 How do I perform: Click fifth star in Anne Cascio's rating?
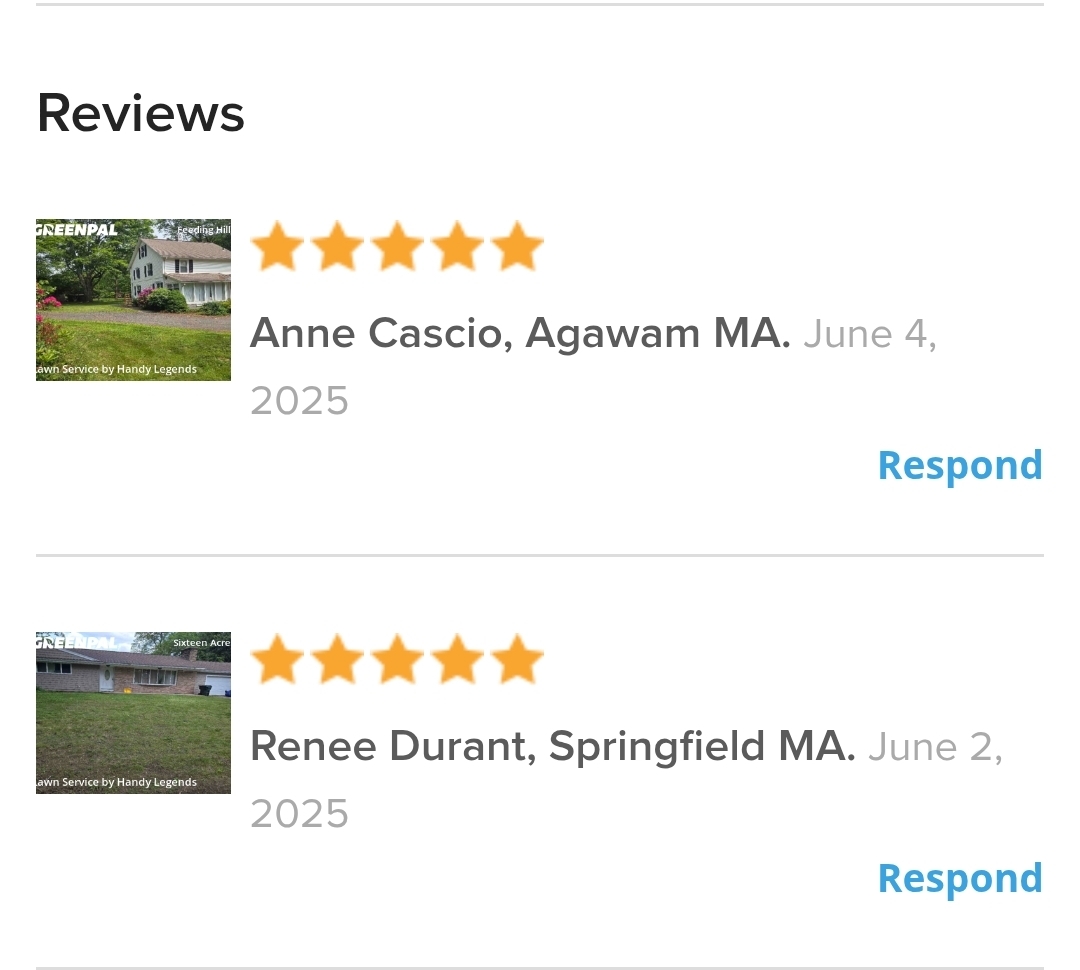coord(517,248)
